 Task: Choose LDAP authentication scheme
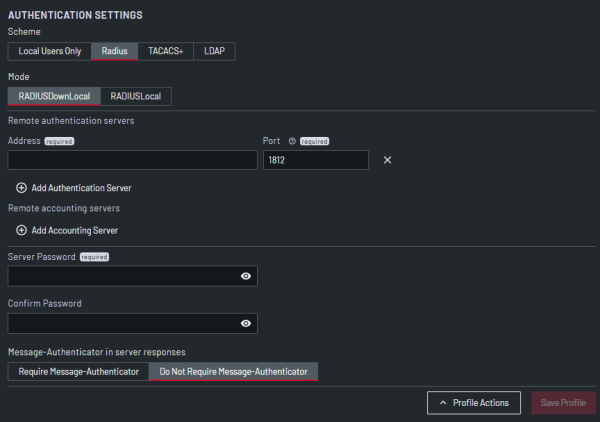215,51
